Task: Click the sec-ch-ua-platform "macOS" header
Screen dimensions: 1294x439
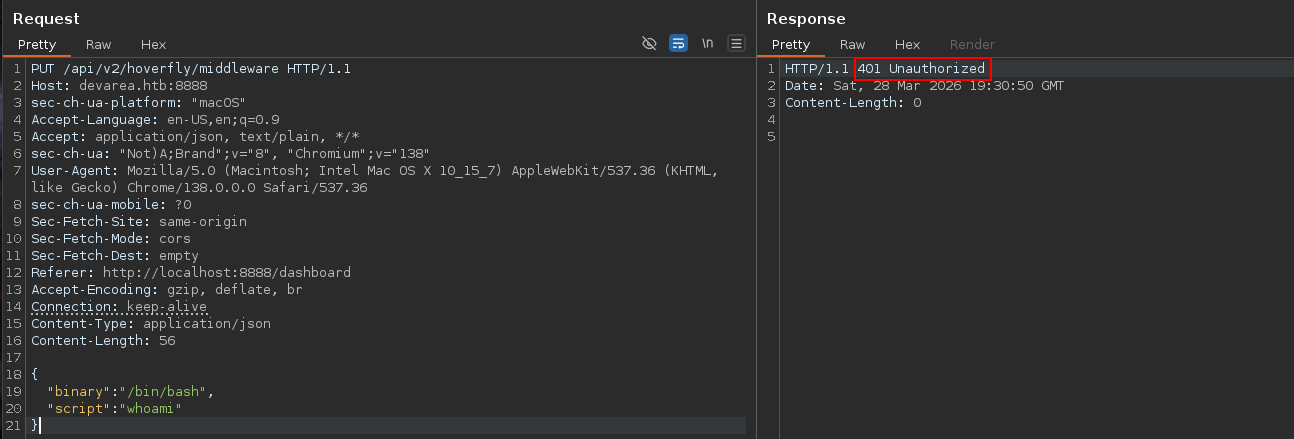Action: pyautogui.click(x=138, y=103)
